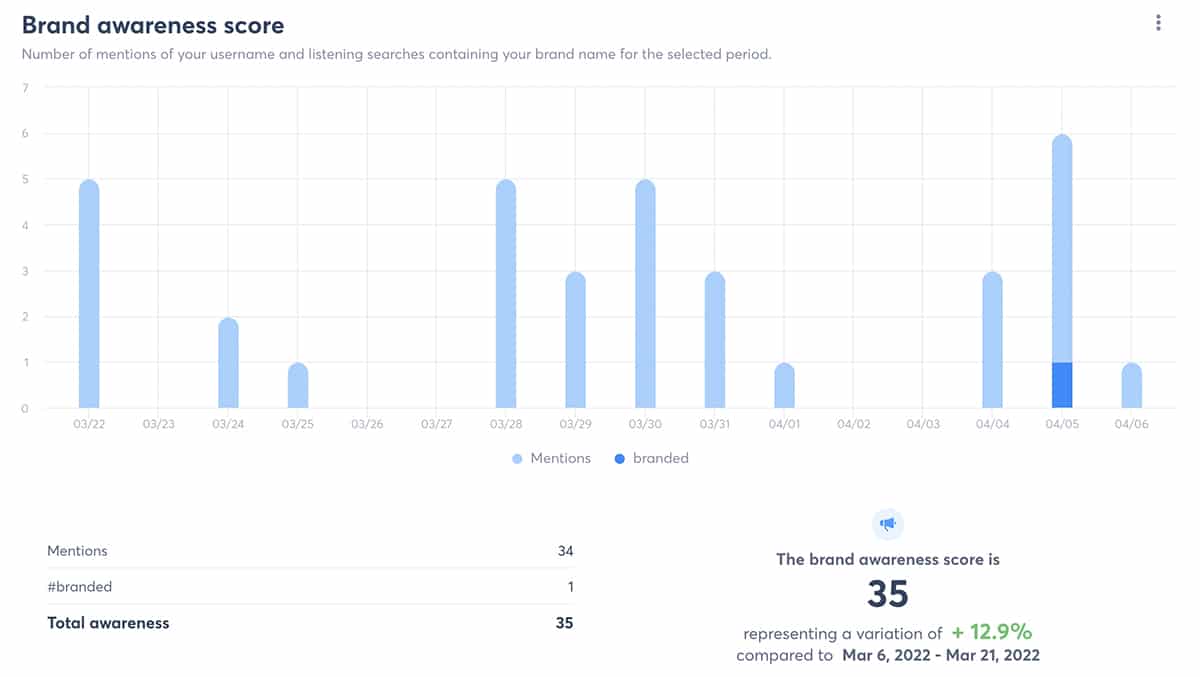The image size is (1200, 677).
Task: Click the Mentions row in summary table
Action: click(310, 551)
